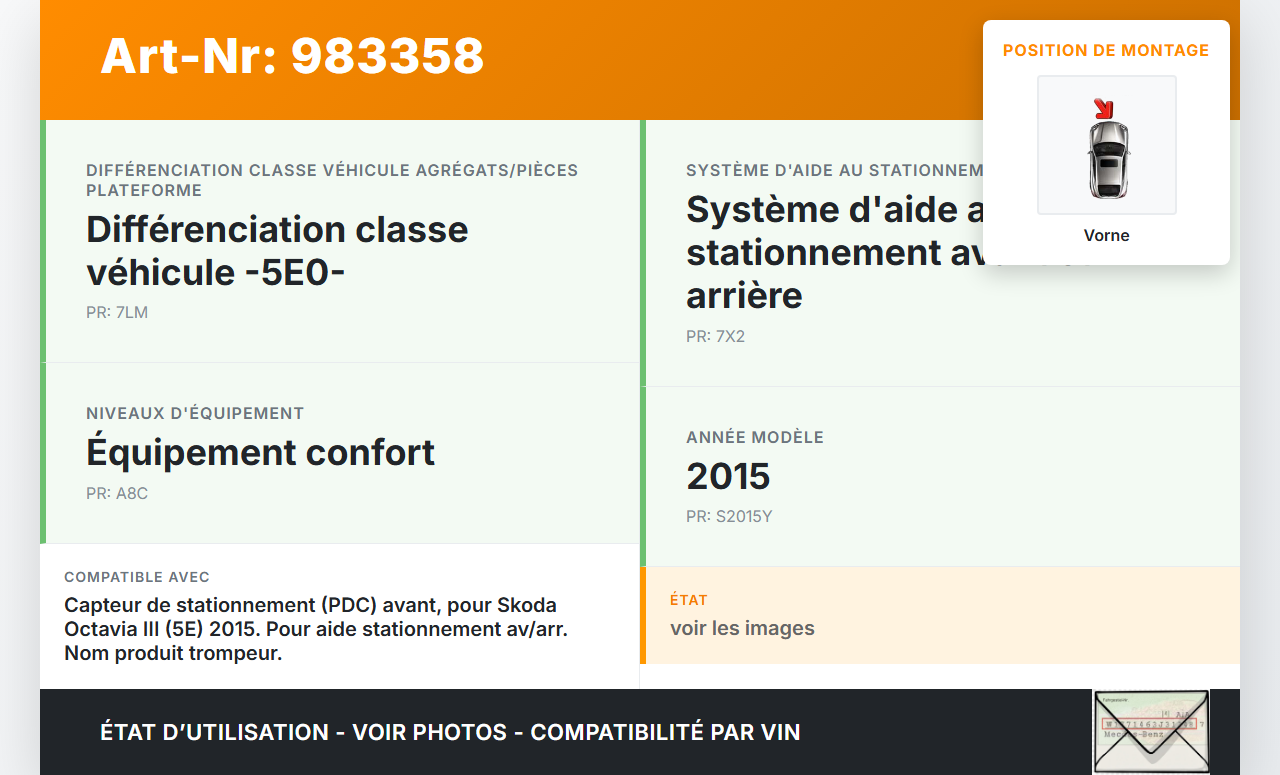Click the orange 'État' label

point(689,600)
